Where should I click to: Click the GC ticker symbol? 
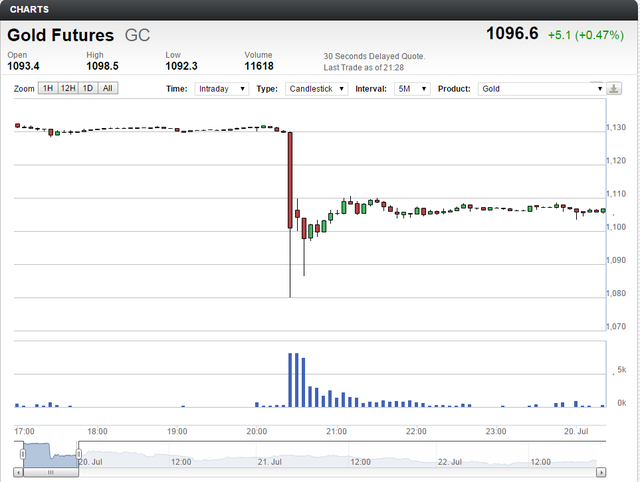(137, 35)
